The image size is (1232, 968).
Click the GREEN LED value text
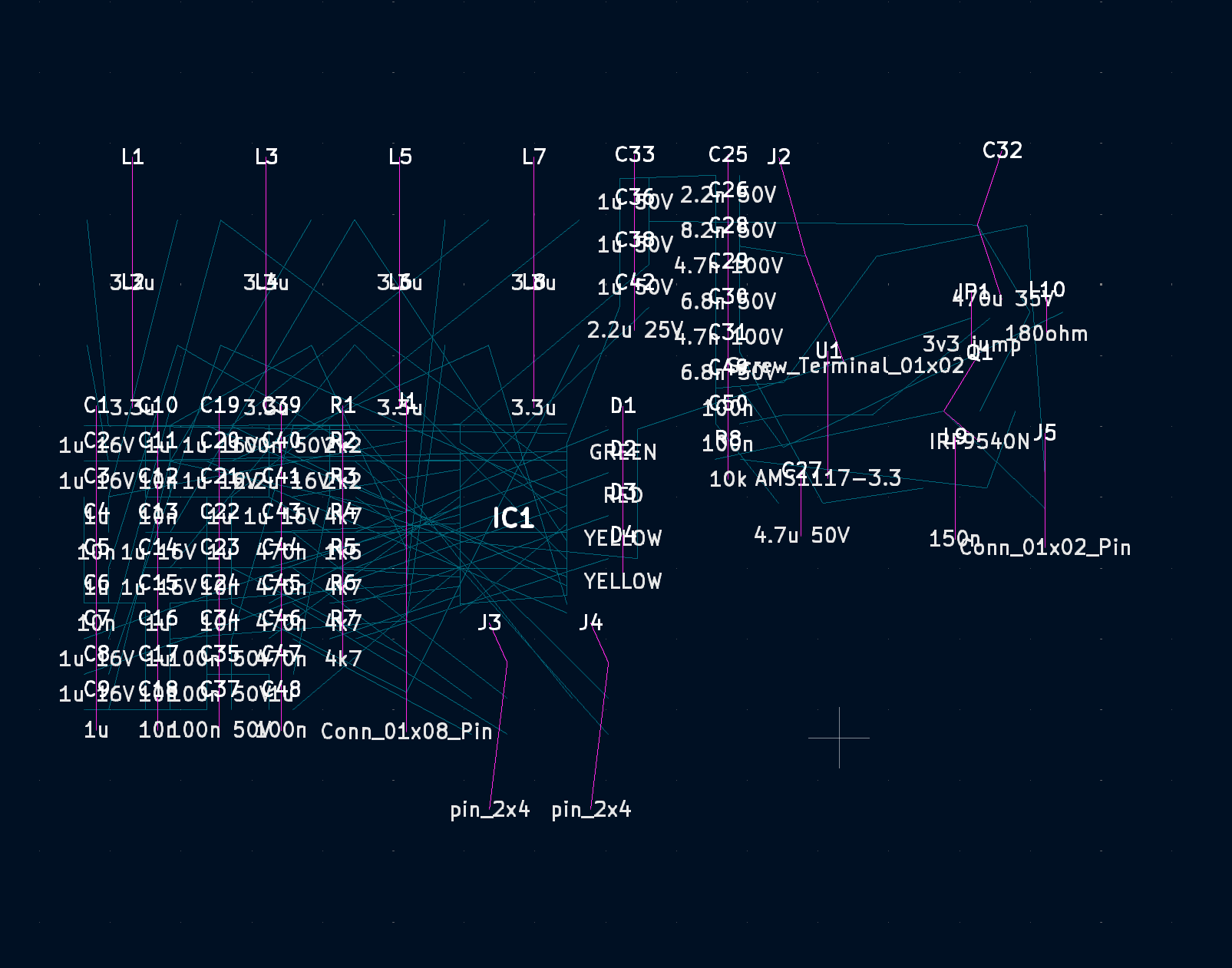coord(623,452)
